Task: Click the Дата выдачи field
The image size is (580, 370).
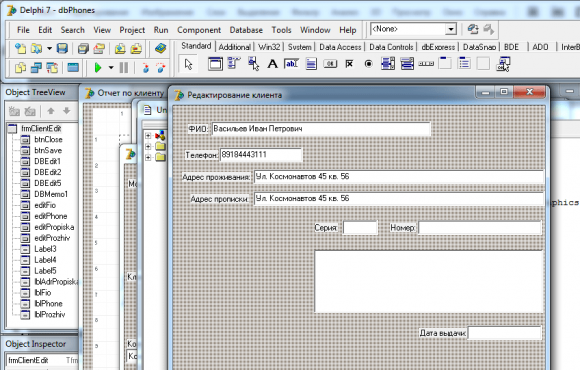Action: pyautogui.click(x=505, y=333)
